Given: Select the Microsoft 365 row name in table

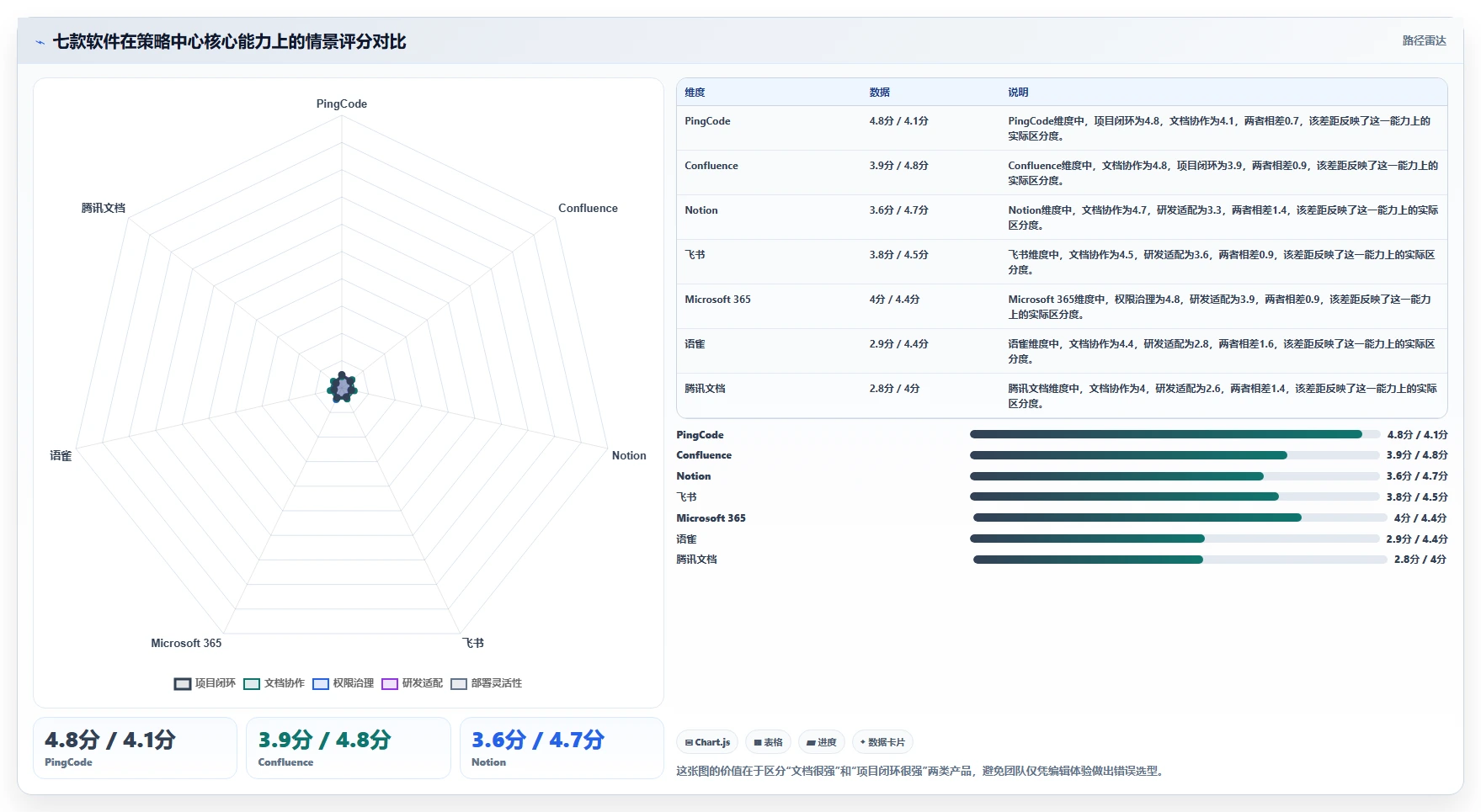Looking at the screenshot, I should [x=717, y=300].
